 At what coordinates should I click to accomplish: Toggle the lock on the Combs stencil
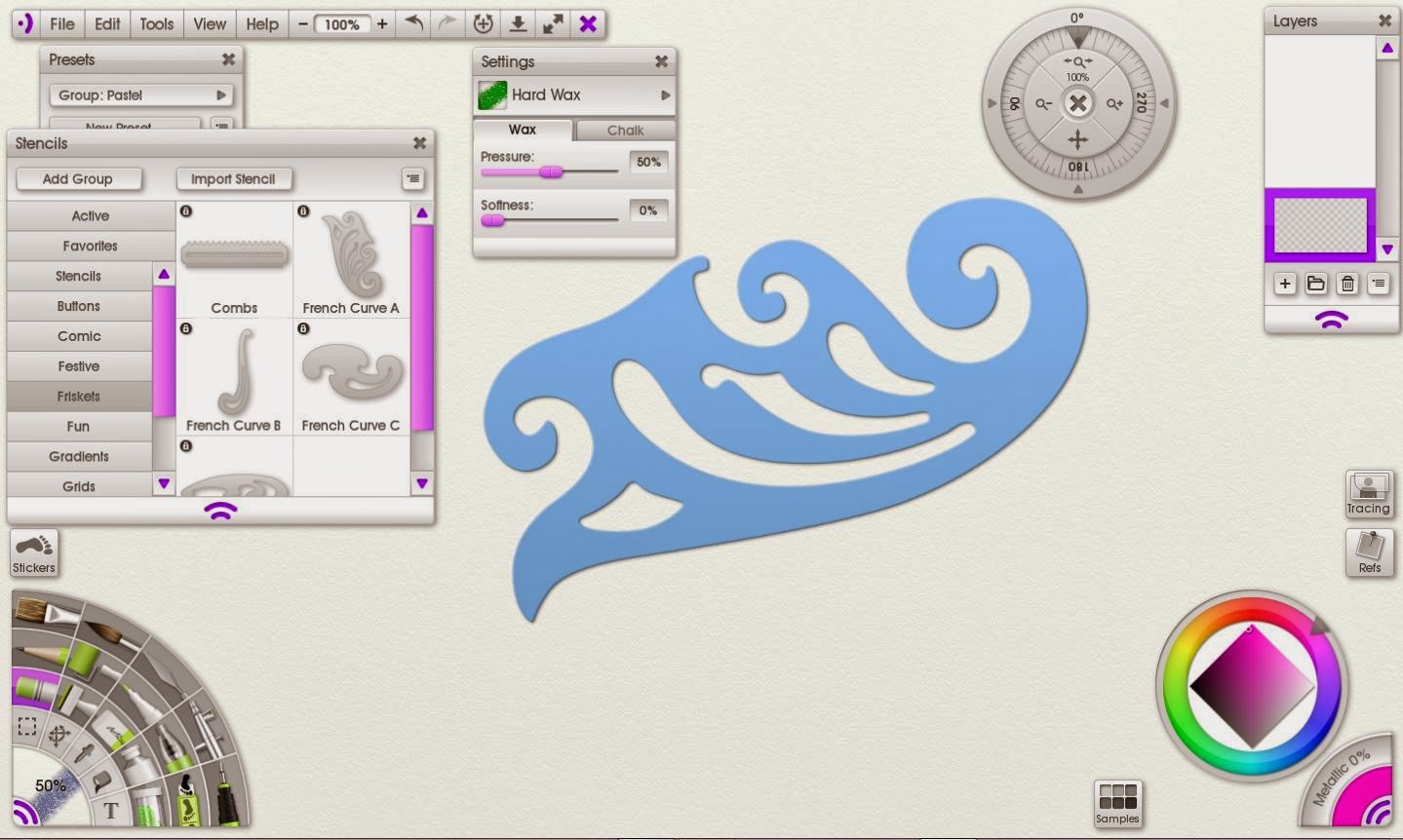tap(185, 210)
